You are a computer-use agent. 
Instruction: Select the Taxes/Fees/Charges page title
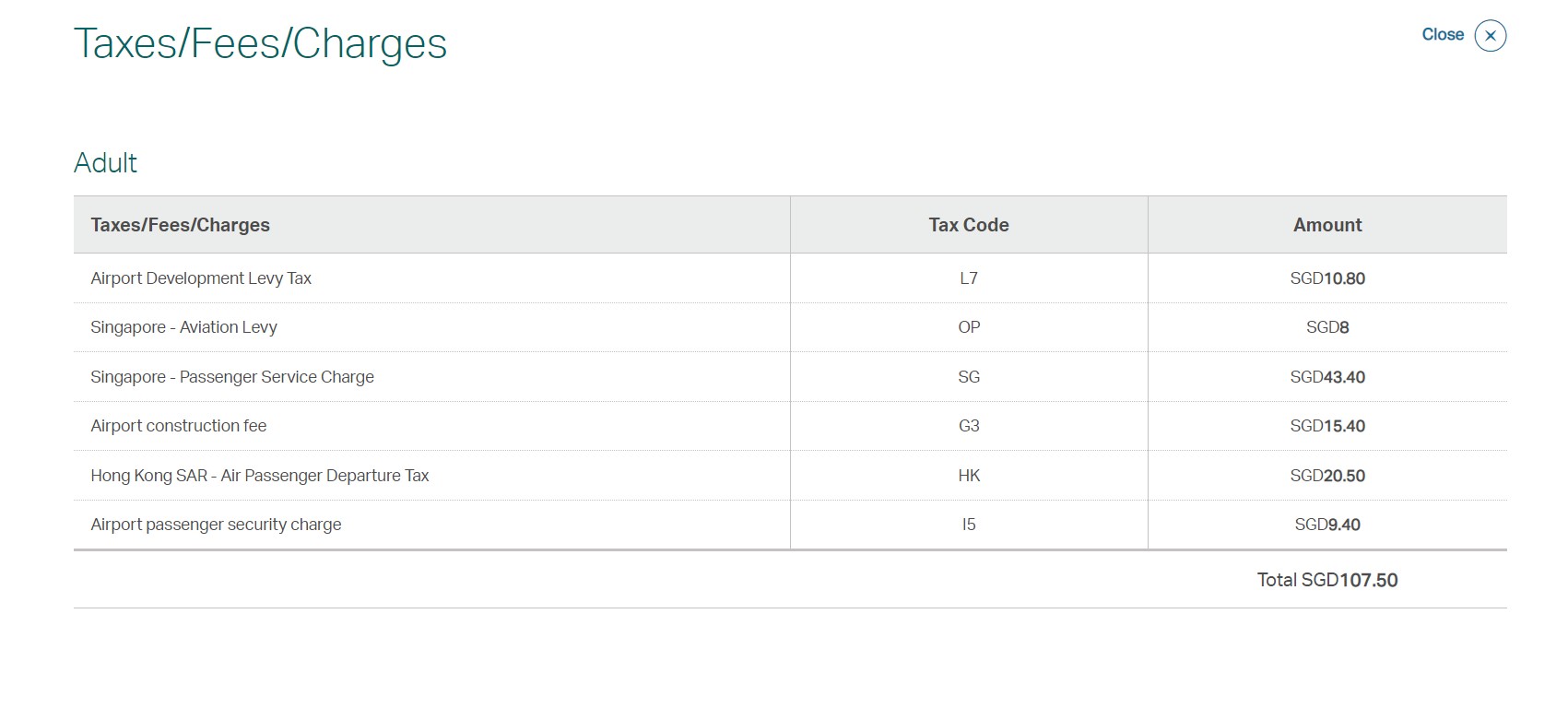260,43
